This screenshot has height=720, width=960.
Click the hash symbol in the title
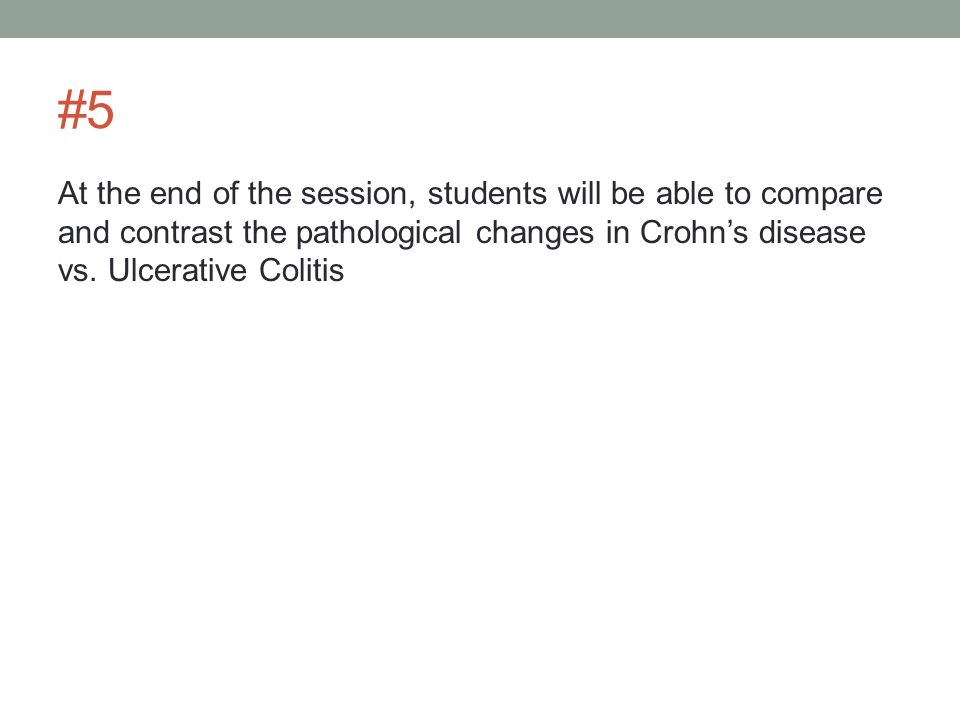point(72,110)
